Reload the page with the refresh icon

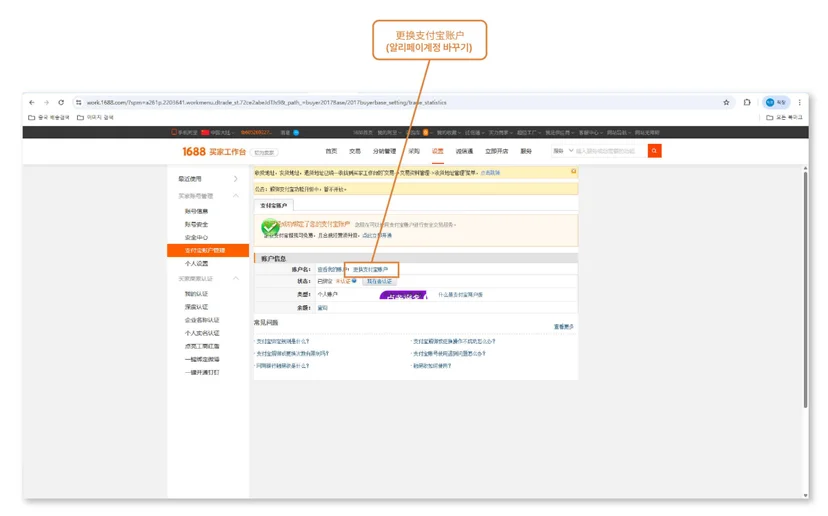[61, 102]
